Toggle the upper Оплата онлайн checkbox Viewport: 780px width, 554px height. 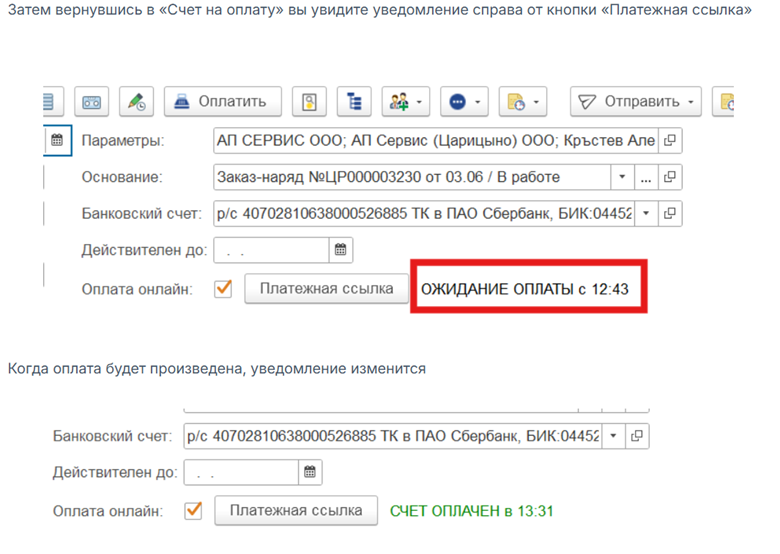tap(224, 288)
